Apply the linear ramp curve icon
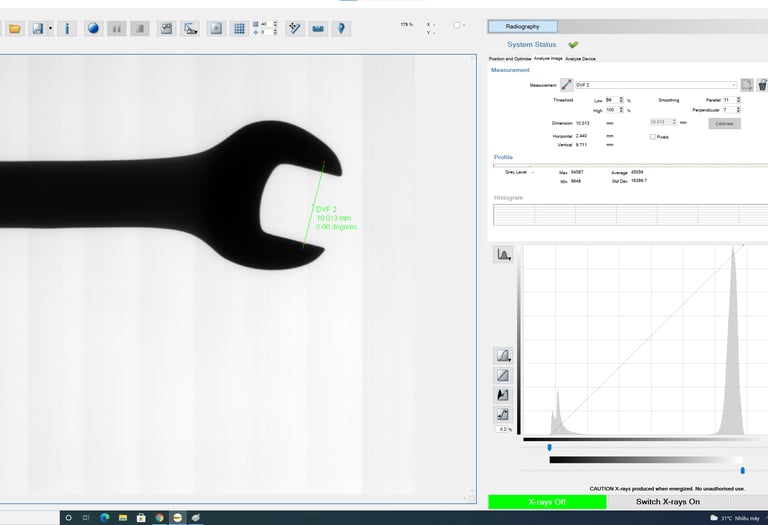The width and height of the screenshot is (768, 525). point(503,376)
